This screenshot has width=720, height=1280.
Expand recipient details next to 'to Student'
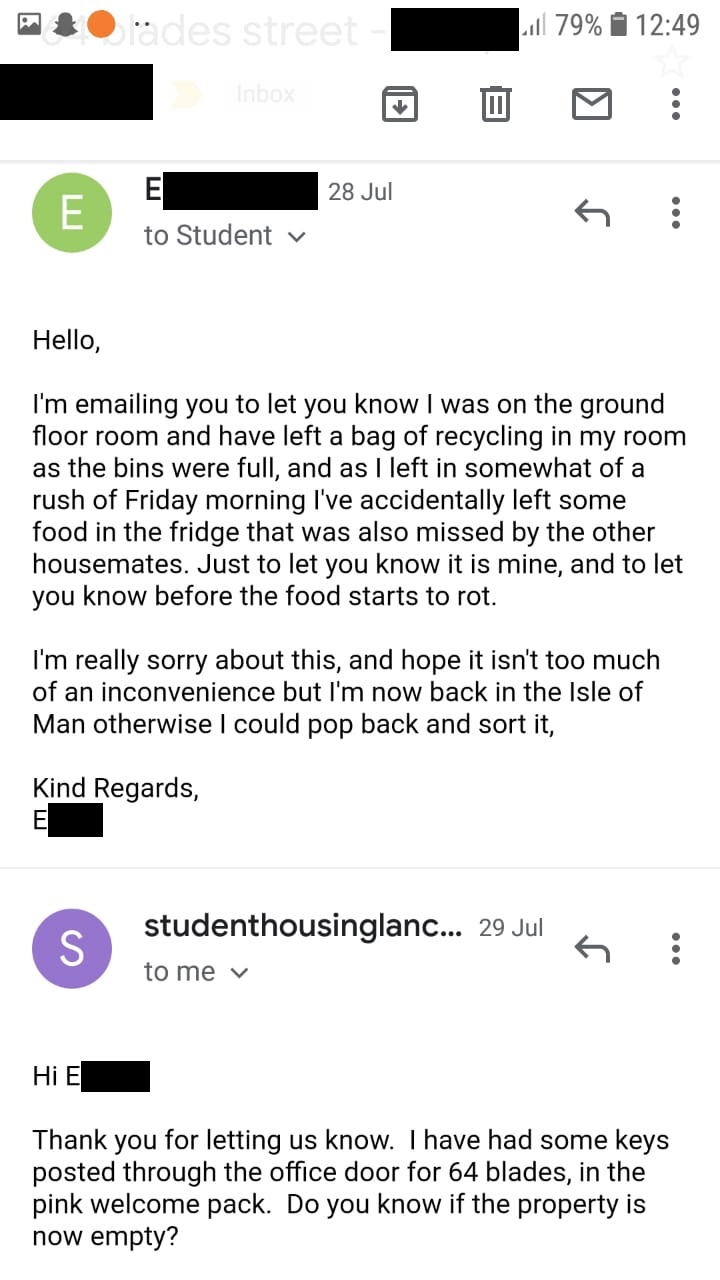click(x=295, y=237)
